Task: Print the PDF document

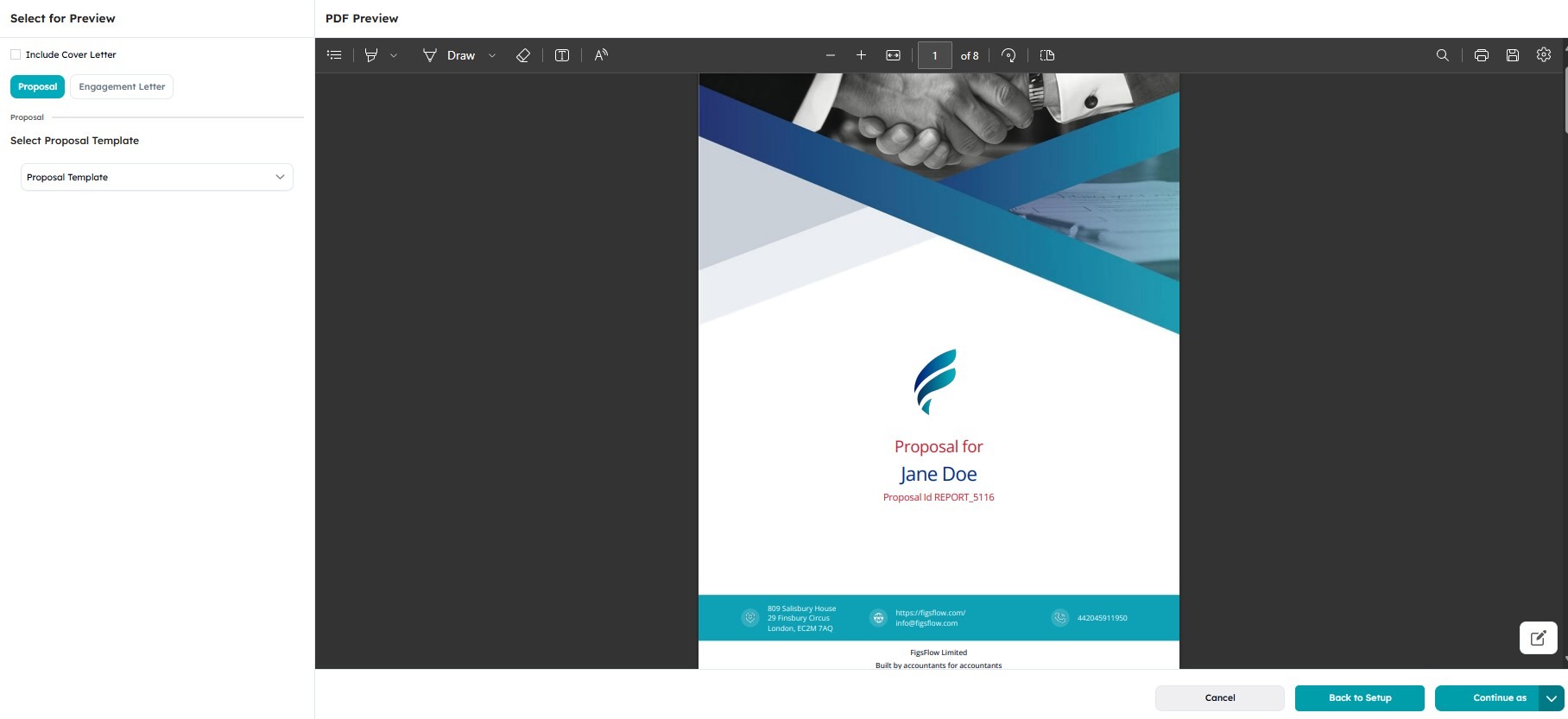Action: coord(1482,55)
